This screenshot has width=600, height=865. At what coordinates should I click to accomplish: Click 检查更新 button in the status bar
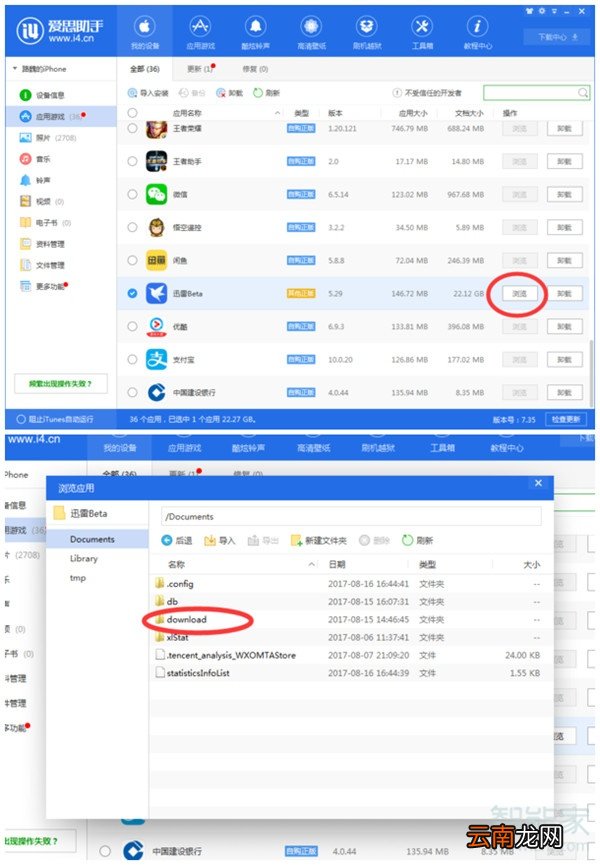566,419
